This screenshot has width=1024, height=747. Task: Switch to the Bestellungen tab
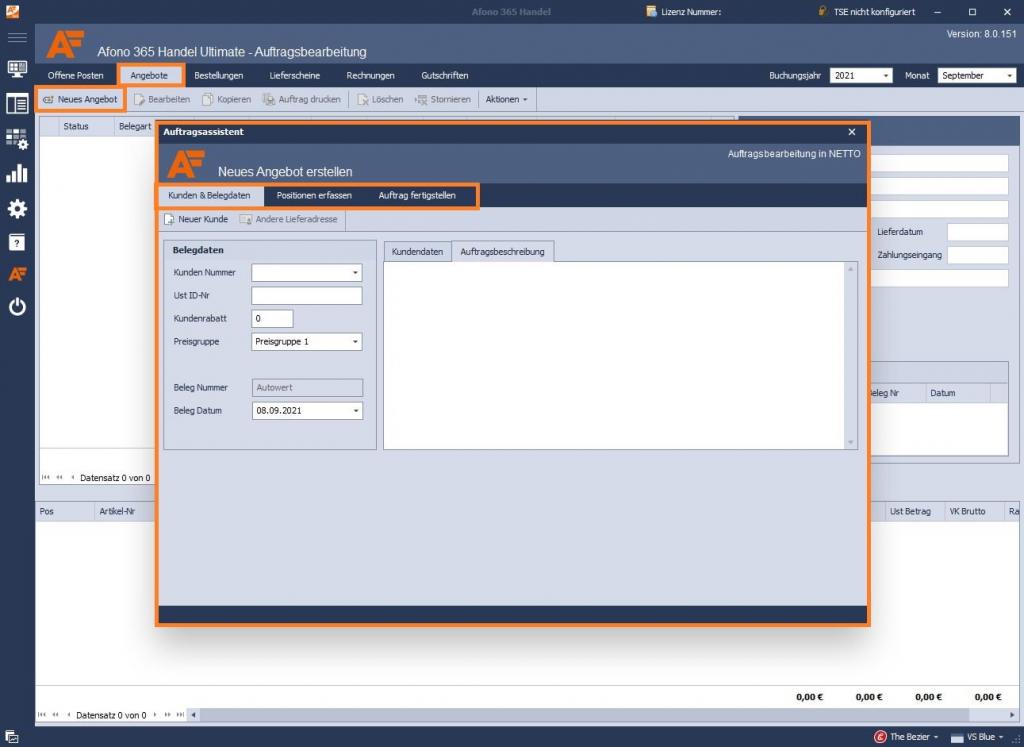coord(219,76)
